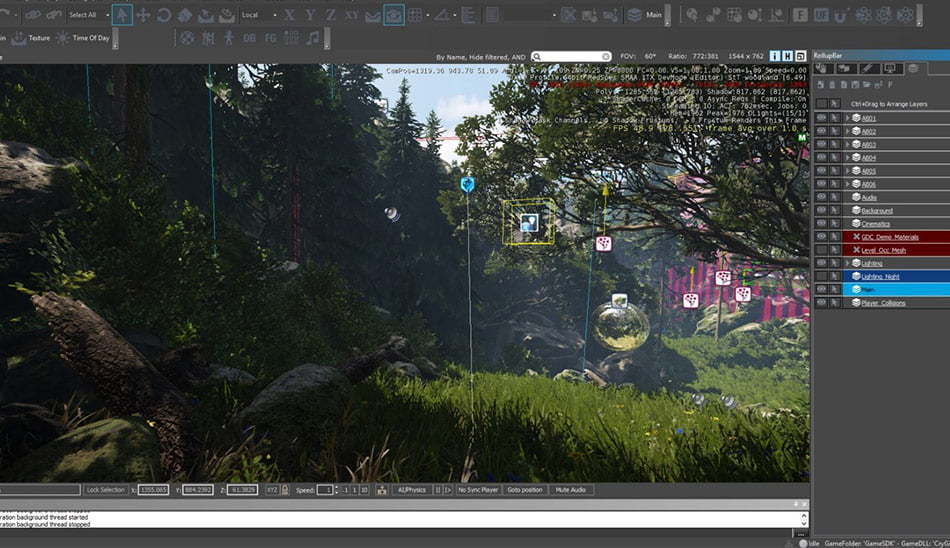Hide the Background layer with its eye

click(822, 210)
